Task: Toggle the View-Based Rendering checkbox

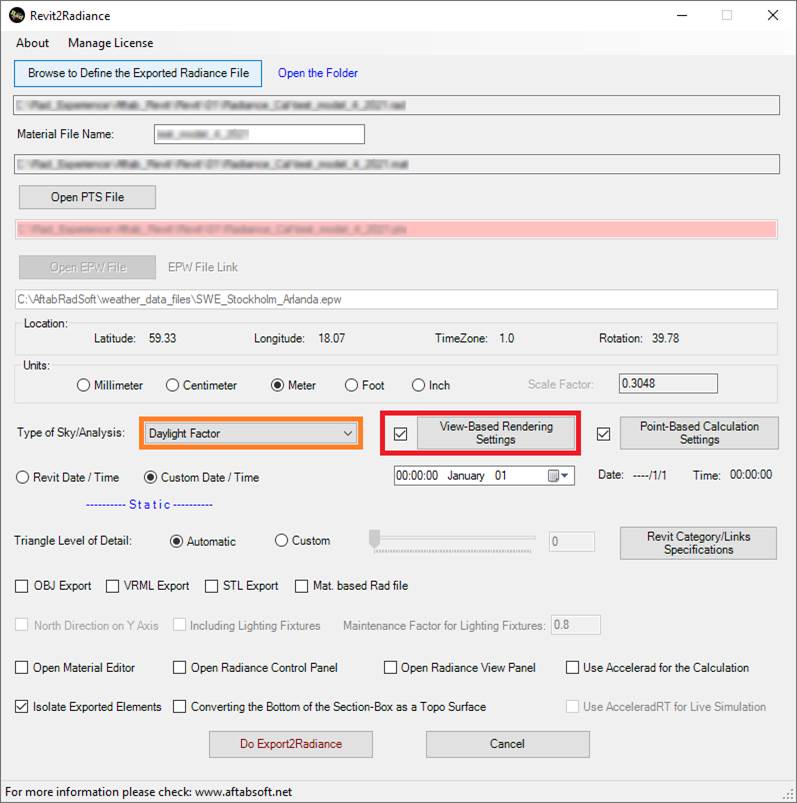Action: pyautogui.click(x=401, y=434)
